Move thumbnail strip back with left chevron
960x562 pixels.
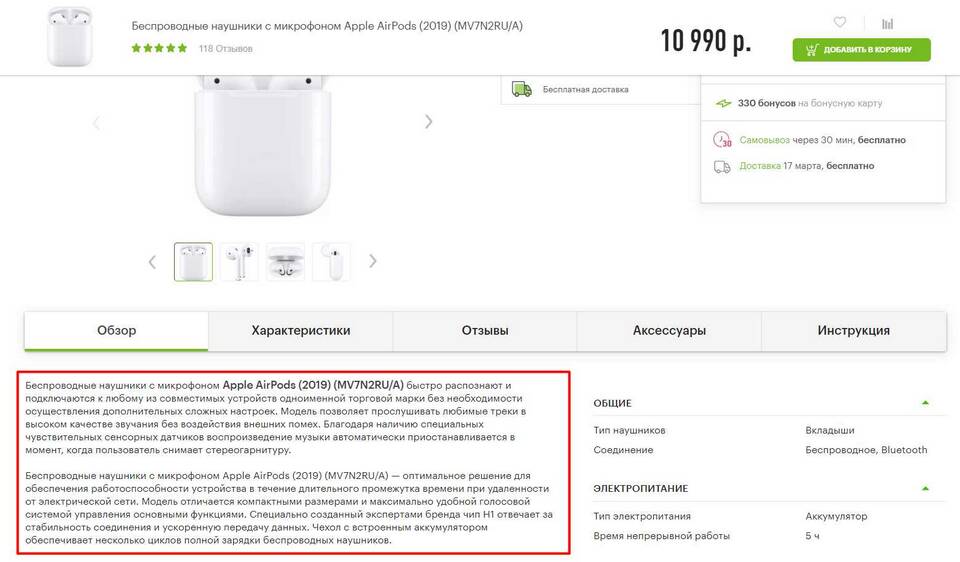(152, 262)
